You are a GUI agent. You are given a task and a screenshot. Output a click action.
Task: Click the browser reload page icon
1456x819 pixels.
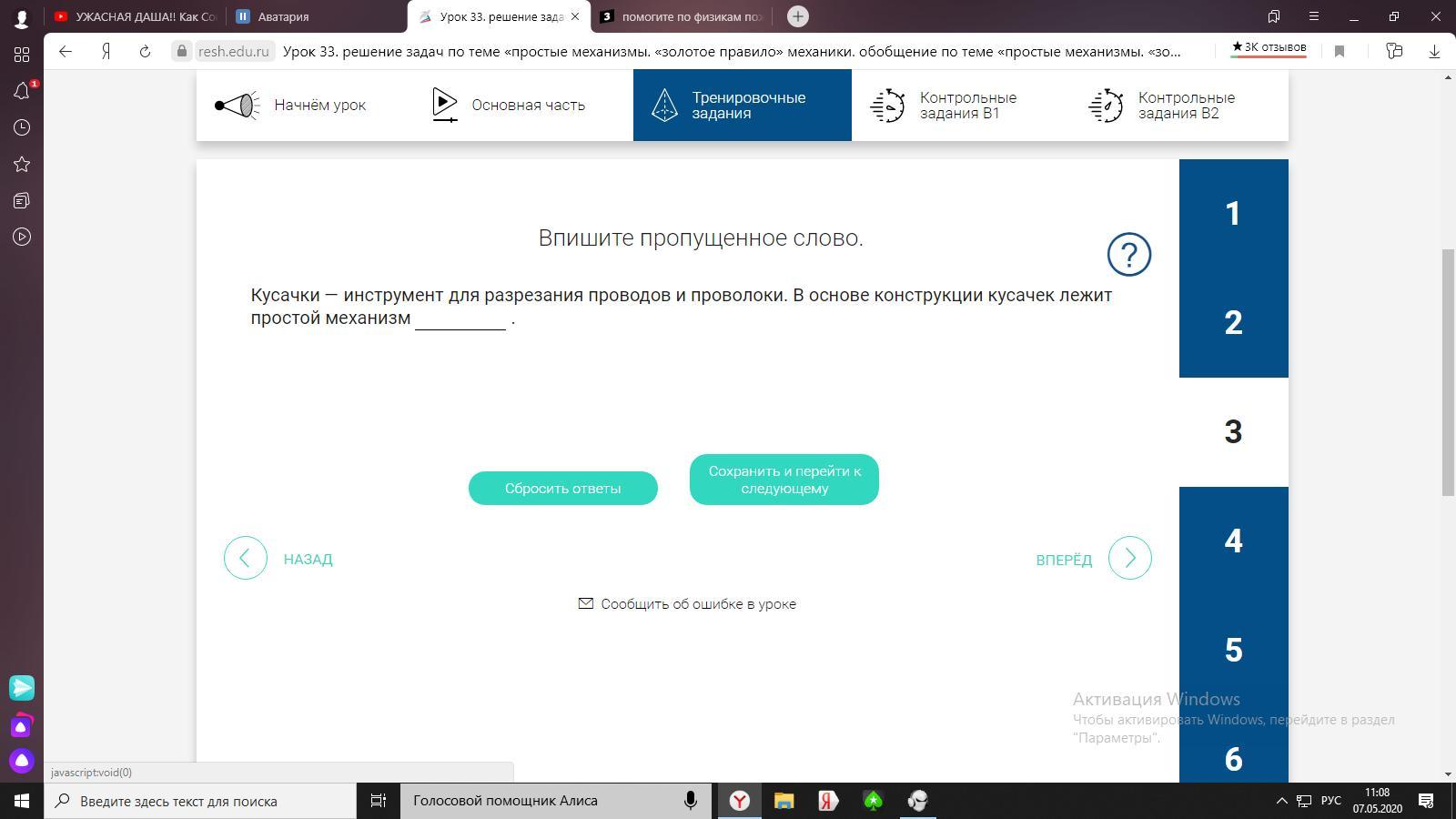click(x=145, y=52)
